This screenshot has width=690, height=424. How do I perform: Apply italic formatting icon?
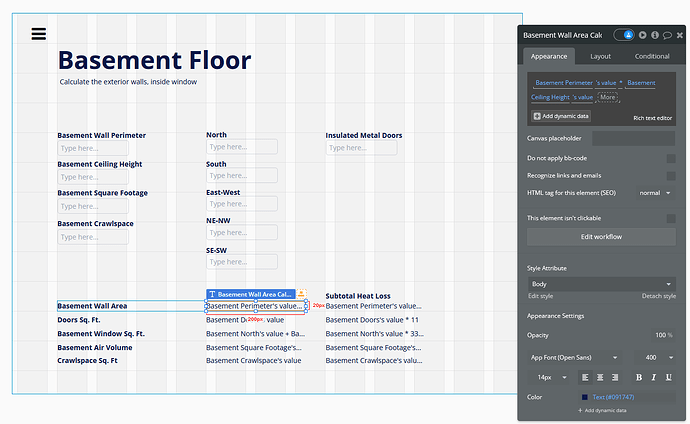[x=653, y=377]
